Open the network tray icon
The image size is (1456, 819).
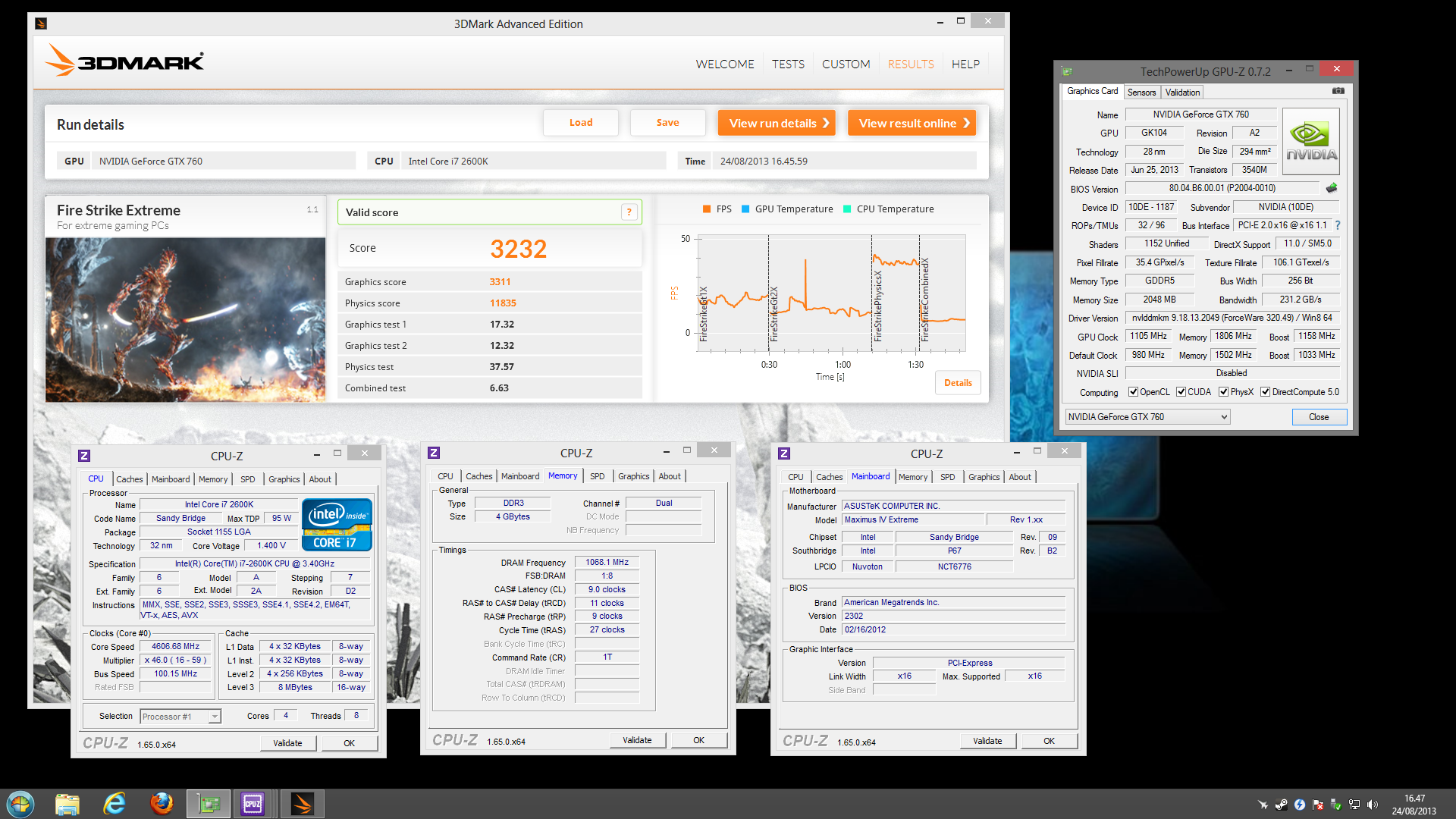(1354, 805)
